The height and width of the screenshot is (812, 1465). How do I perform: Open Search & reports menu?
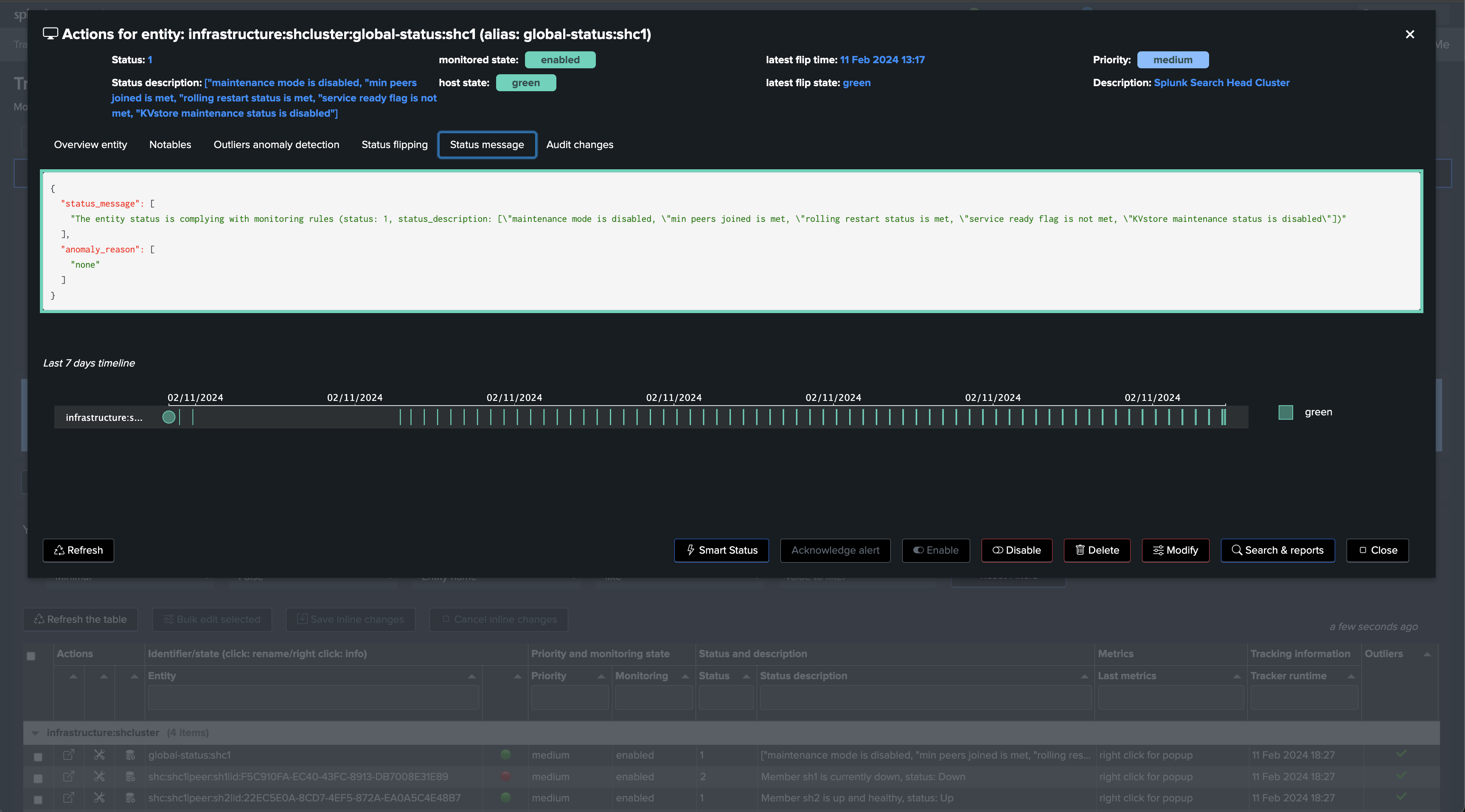click(1277, 550)
